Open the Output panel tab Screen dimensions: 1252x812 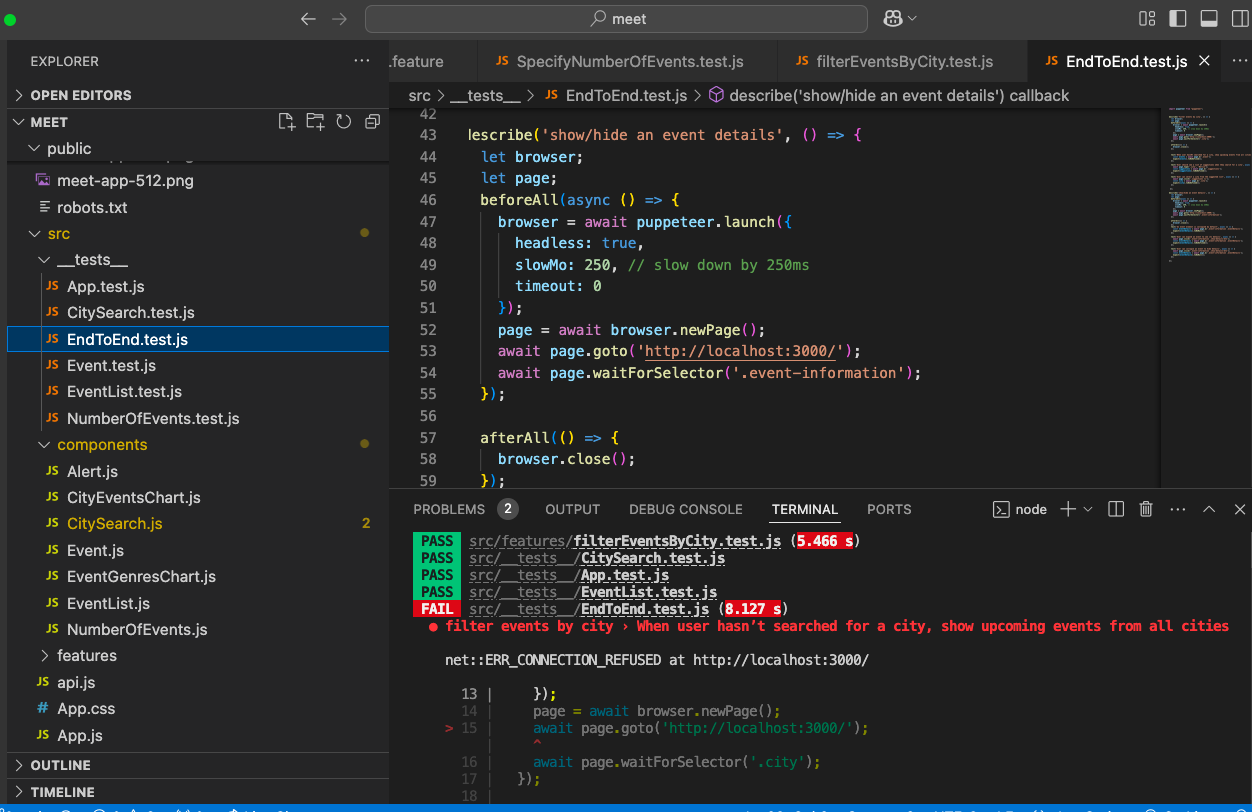[573, 509]
